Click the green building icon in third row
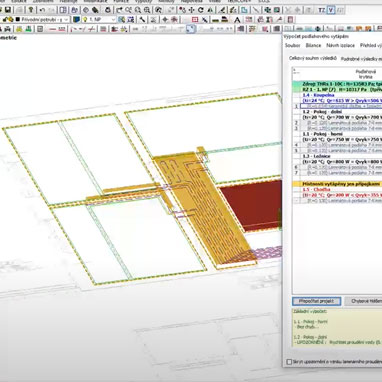Image resolution: width=382 pixels, height=382 pixels. pyautogui.click(x=29, y=29)
